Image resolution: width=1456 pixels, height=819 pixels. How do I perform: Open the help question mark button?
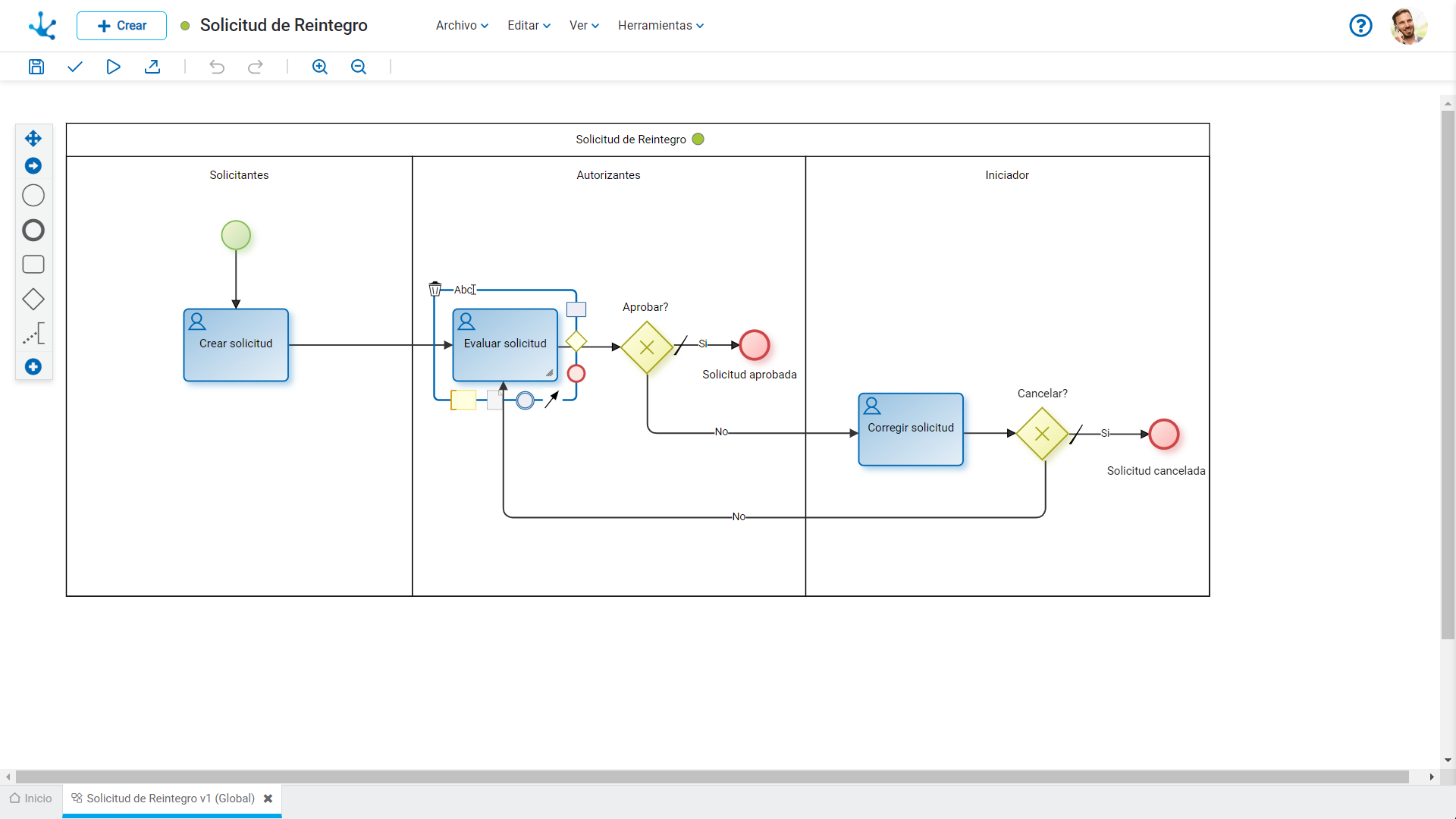tap(1360, 26)
